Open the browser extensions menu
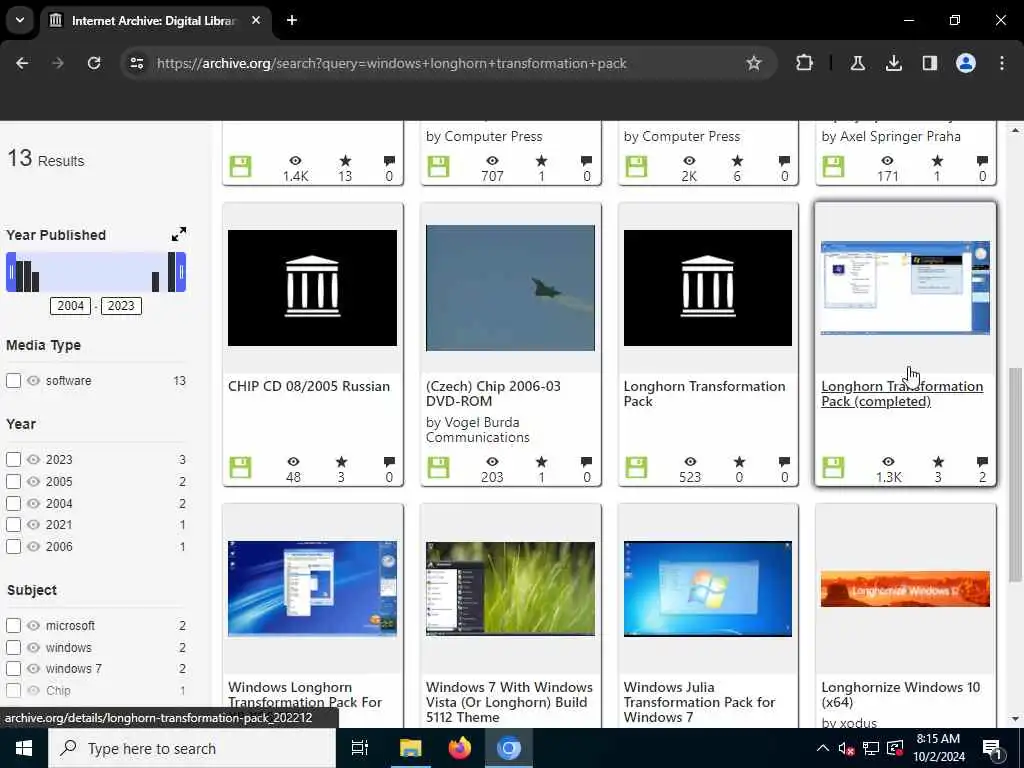The height and width of the screenshot is (768, 1024). (805, 63)
